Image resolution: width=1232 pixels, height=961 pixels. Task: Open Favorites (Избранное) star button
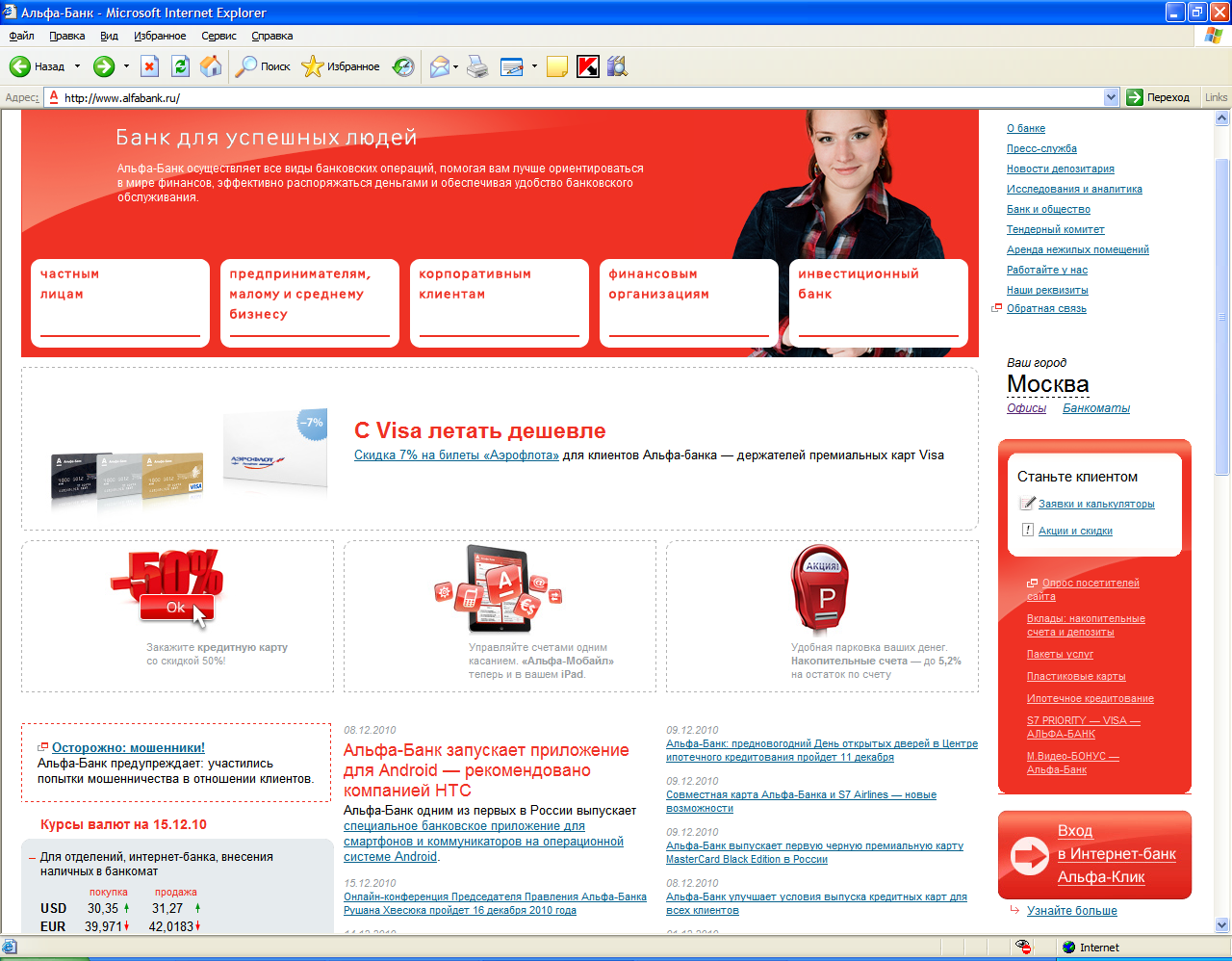341,66
